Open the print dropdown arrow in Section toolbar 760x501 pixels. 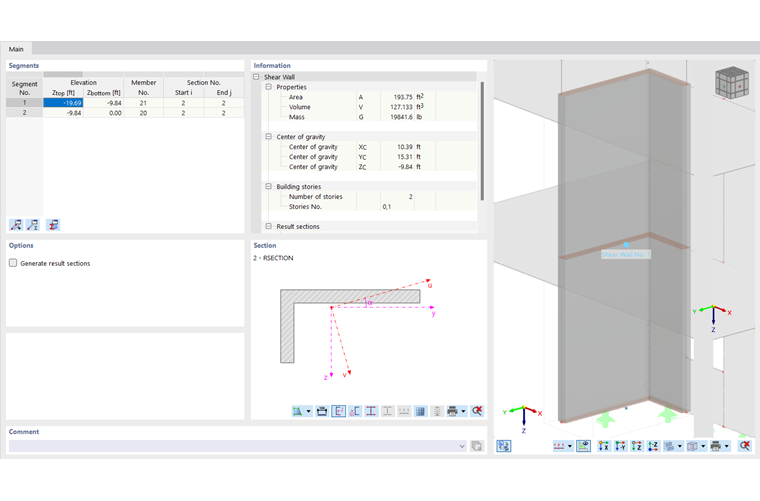(x=463, y=411)
